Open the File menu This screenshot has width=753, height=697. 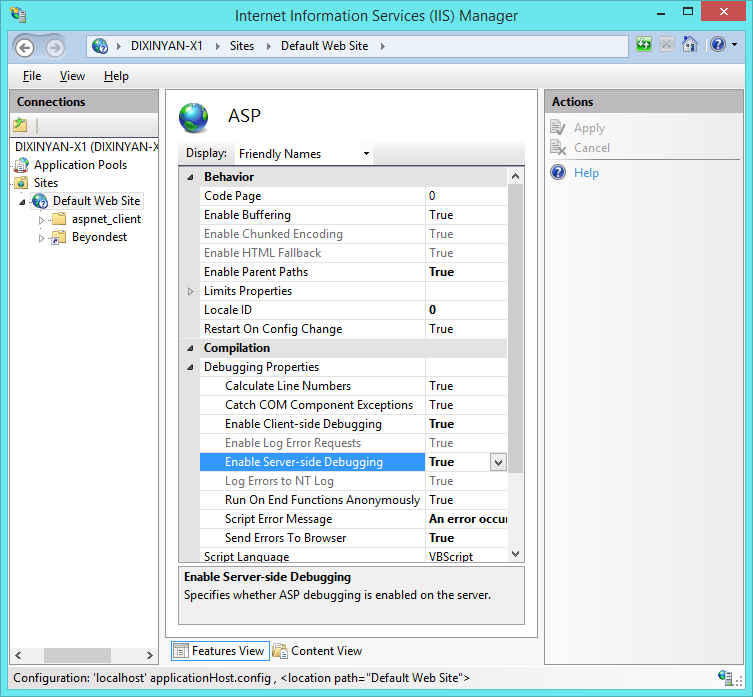[32, 76]
